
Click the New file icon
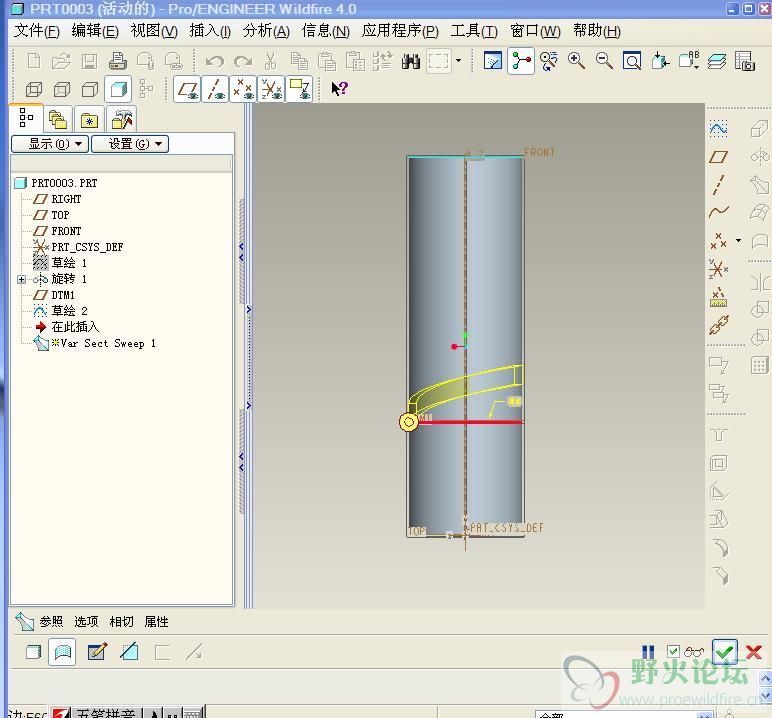point(34,61)
